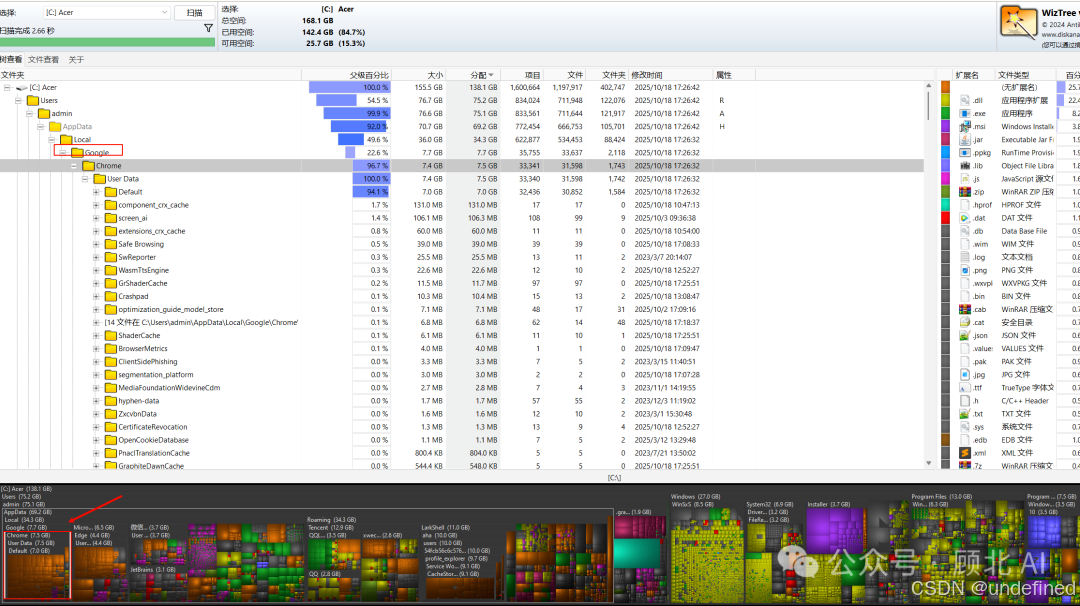Click the .cat security catalog icon
Viewport: 1080px width, 606px height.
965,322
